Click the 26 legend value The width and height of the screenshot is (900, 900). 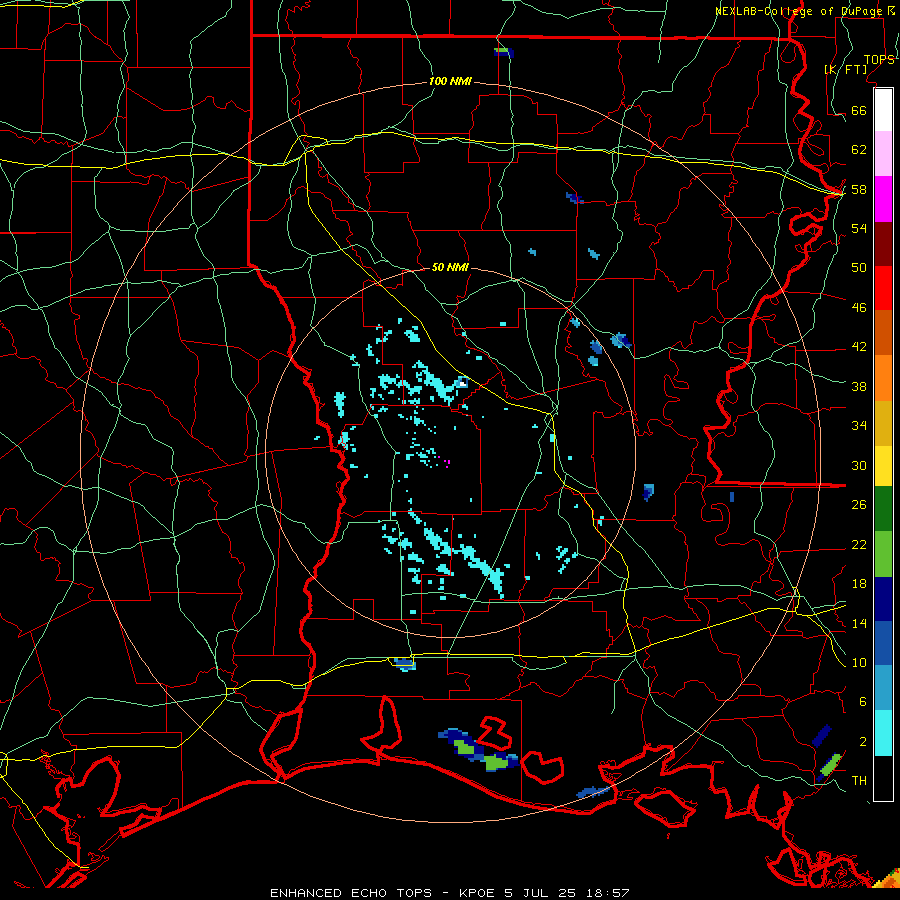coord(859,505)
